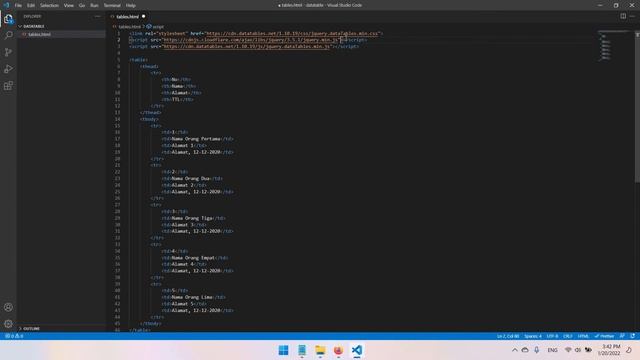Change UTF-8 file encoding
Viewport: 640px width, 360px height.
click(552, 336)
